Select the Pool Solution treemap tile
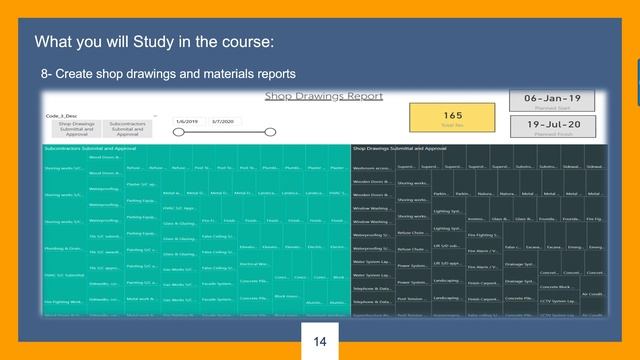 point(413,294)
